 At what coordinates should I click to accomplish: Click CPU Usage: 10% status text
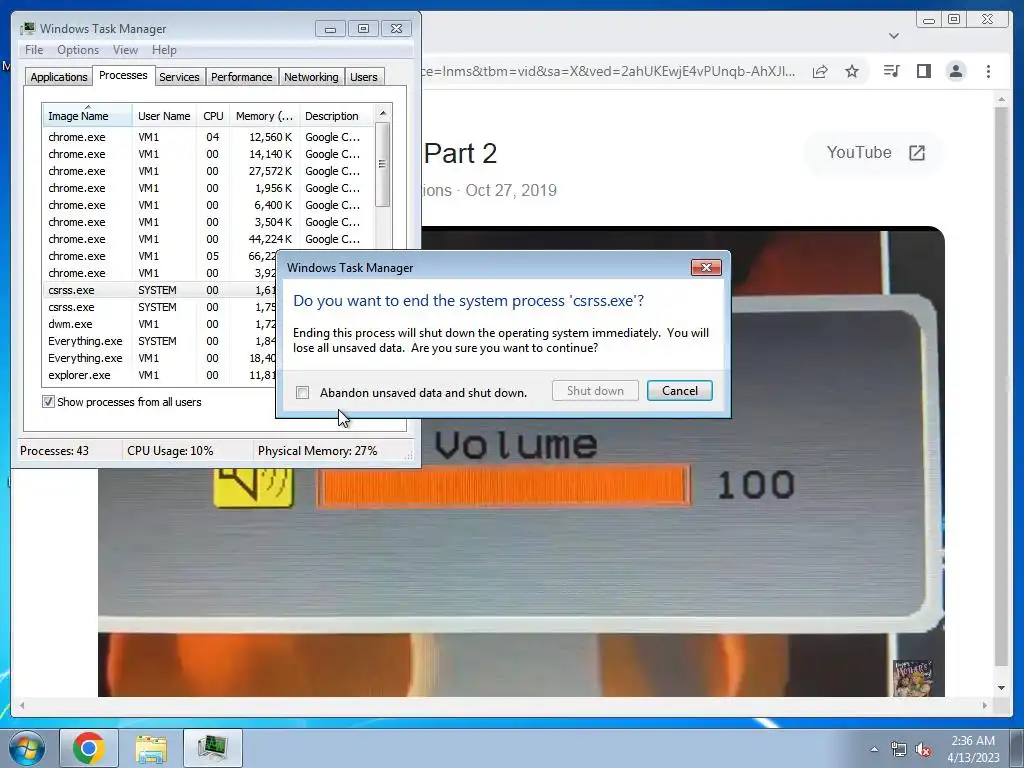170,451
